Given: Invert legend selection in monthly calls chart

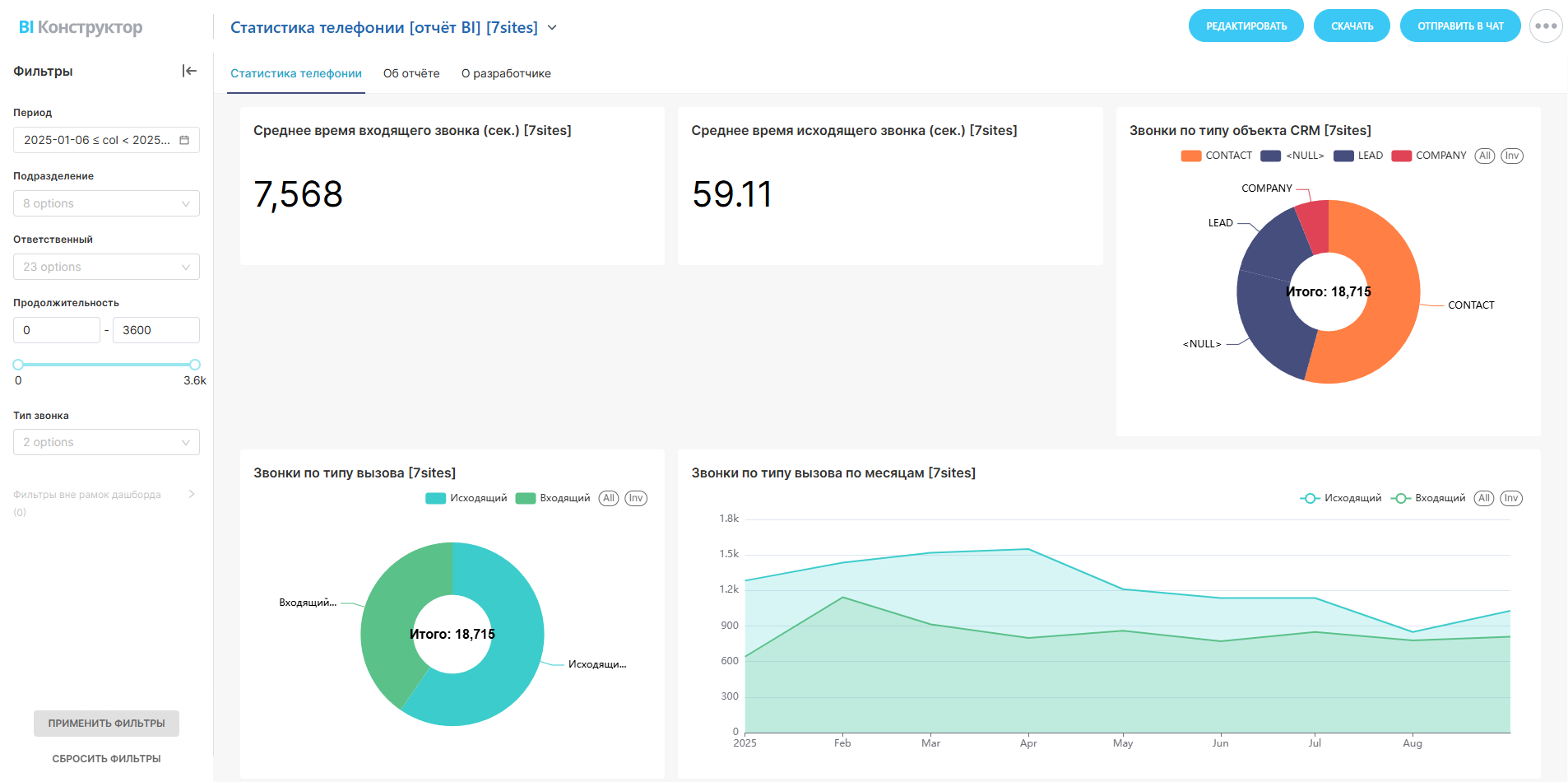Looking at the screenshot, I should (x=1510, y=498).
